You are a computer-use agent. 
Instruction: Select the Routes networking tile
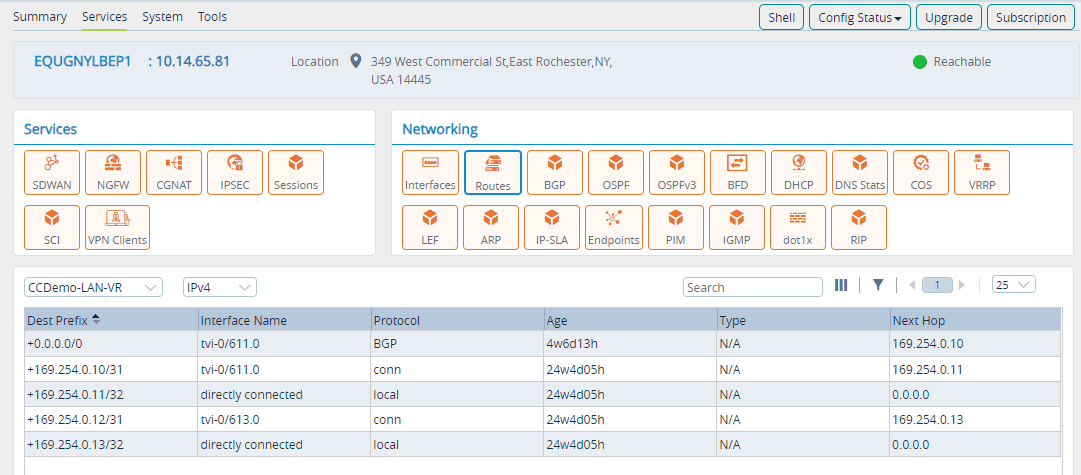click(x=493, y=172)
